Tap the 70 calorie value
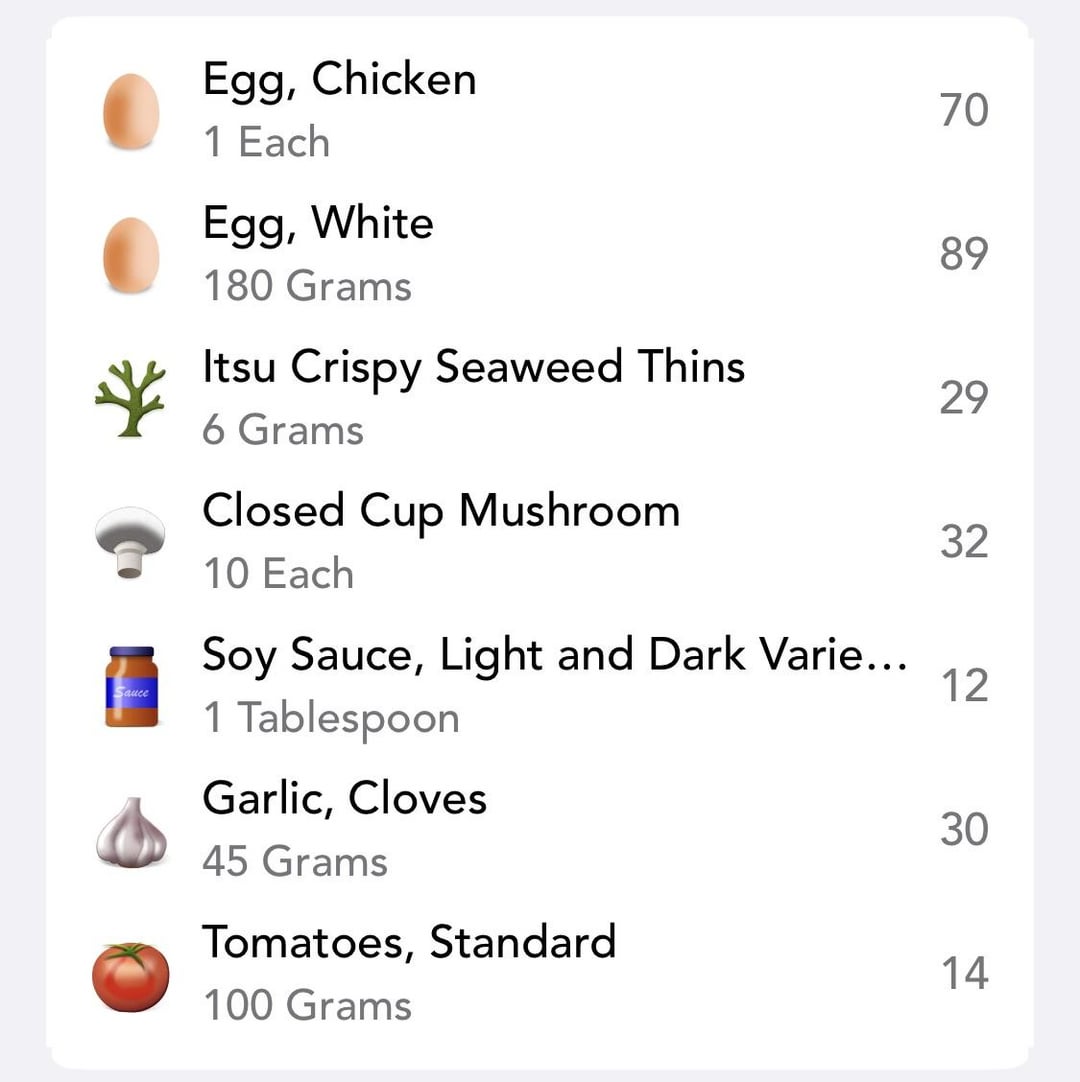 [x=964, y=110]
